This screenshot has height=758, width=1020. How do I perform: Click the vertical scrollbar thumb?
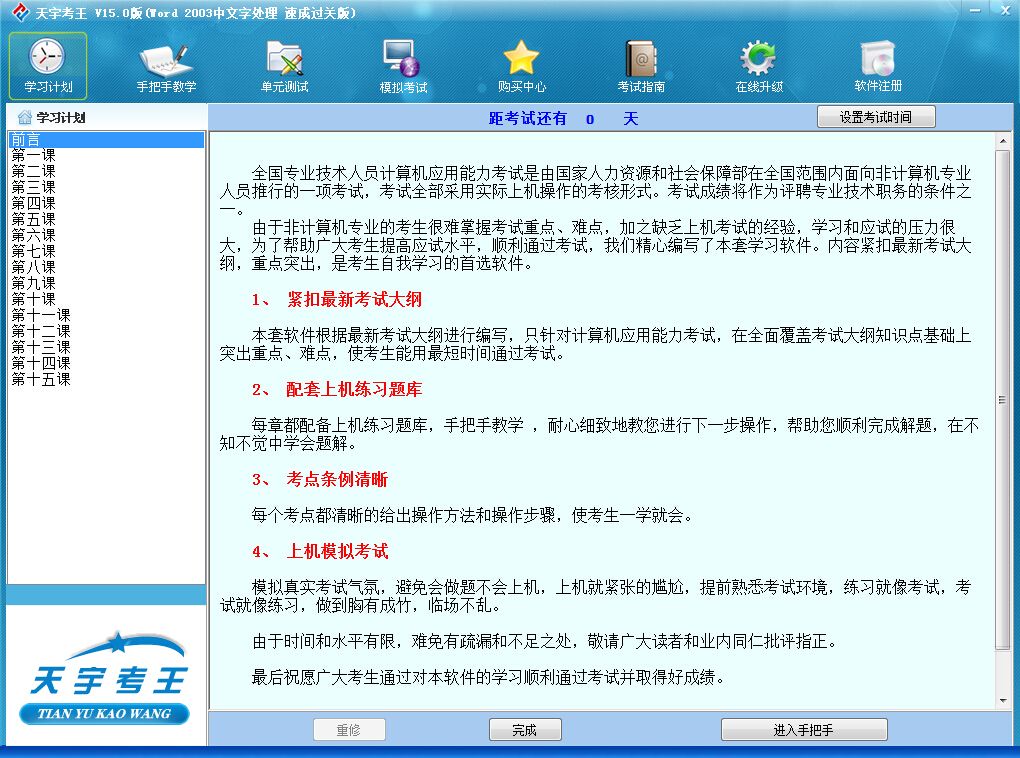click(1002, 400)
